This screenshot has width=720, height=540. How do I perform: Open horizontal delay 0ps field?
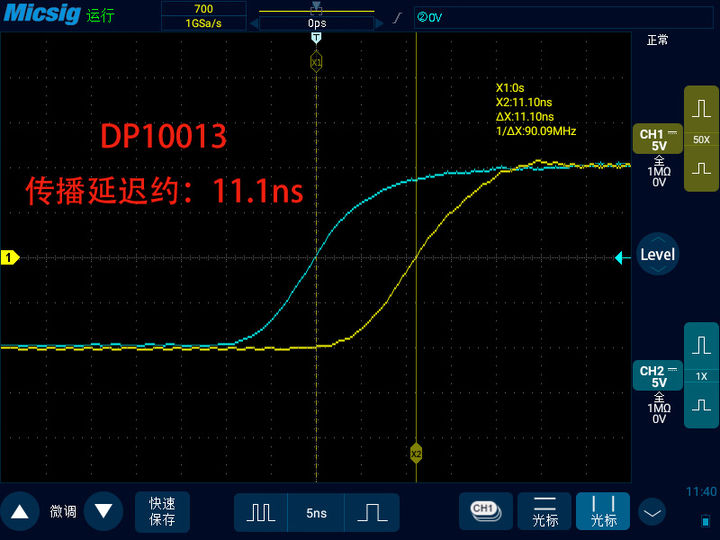click(317, 23)
